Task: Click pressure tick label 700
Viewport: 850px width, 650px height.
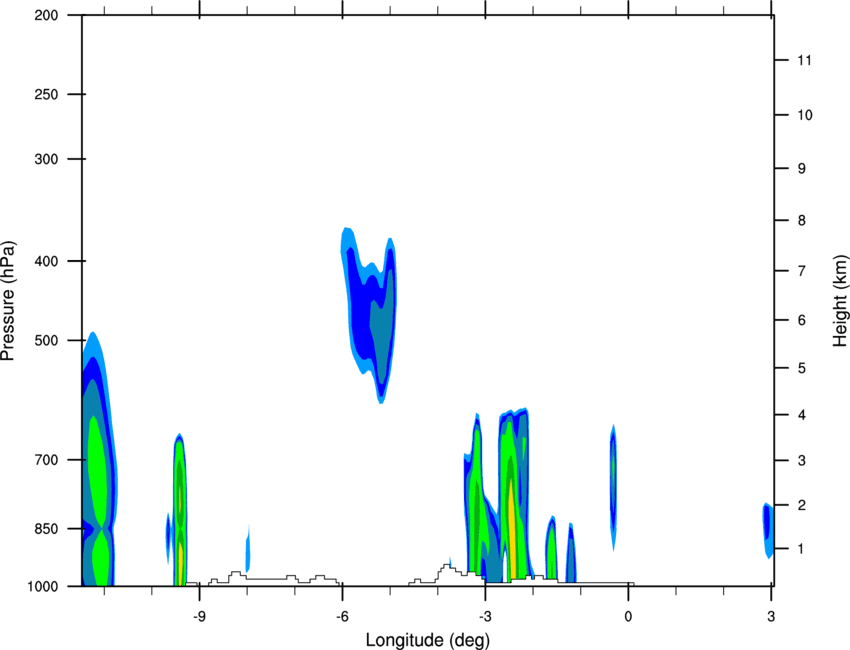Action: click(x=47, y=460)
